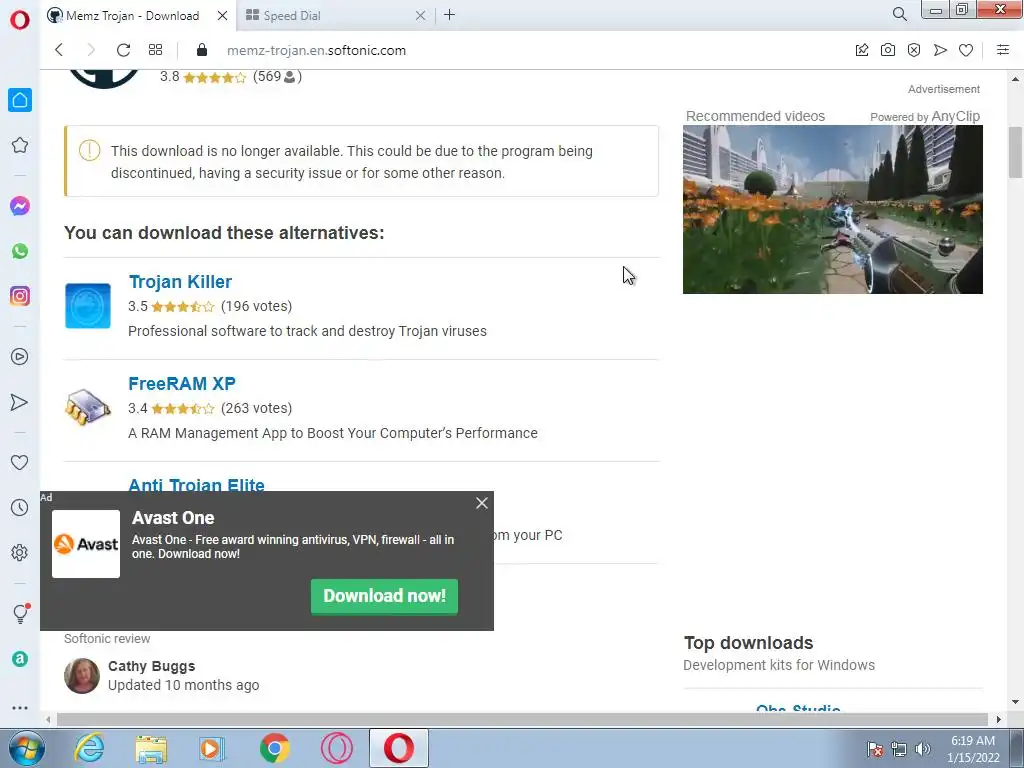Open Speed Dial grid button in toolbar
The image size is (1024, 768).
(155, 50)
